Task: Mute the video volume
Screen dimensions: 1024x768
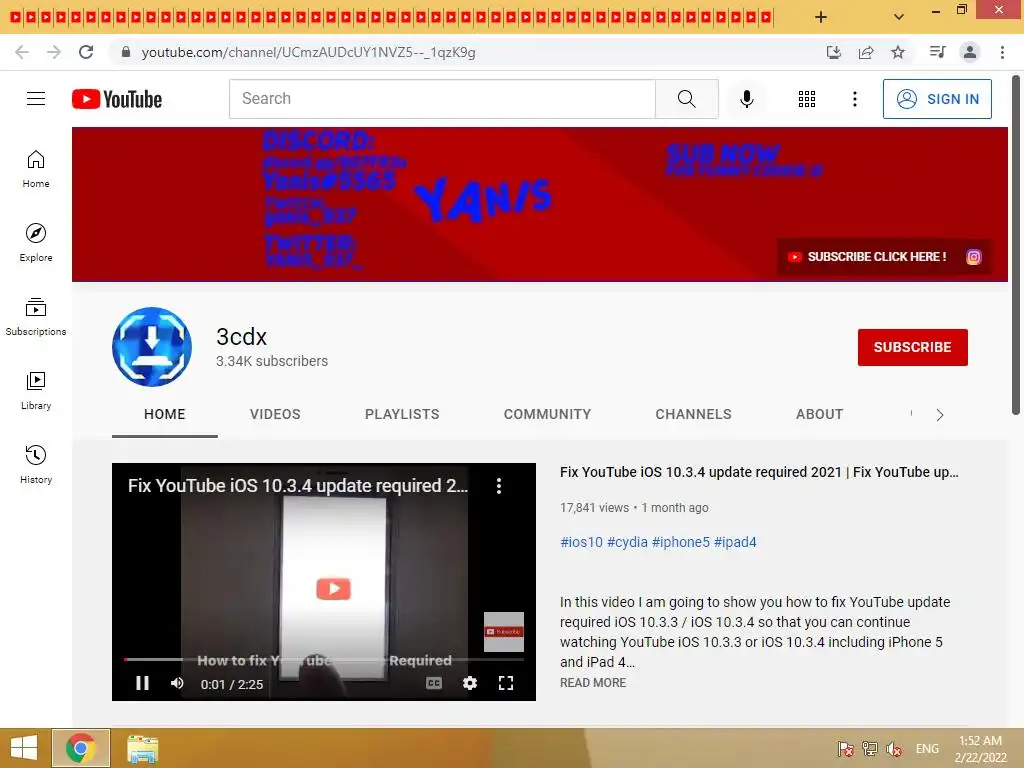Action: (177, 683)
